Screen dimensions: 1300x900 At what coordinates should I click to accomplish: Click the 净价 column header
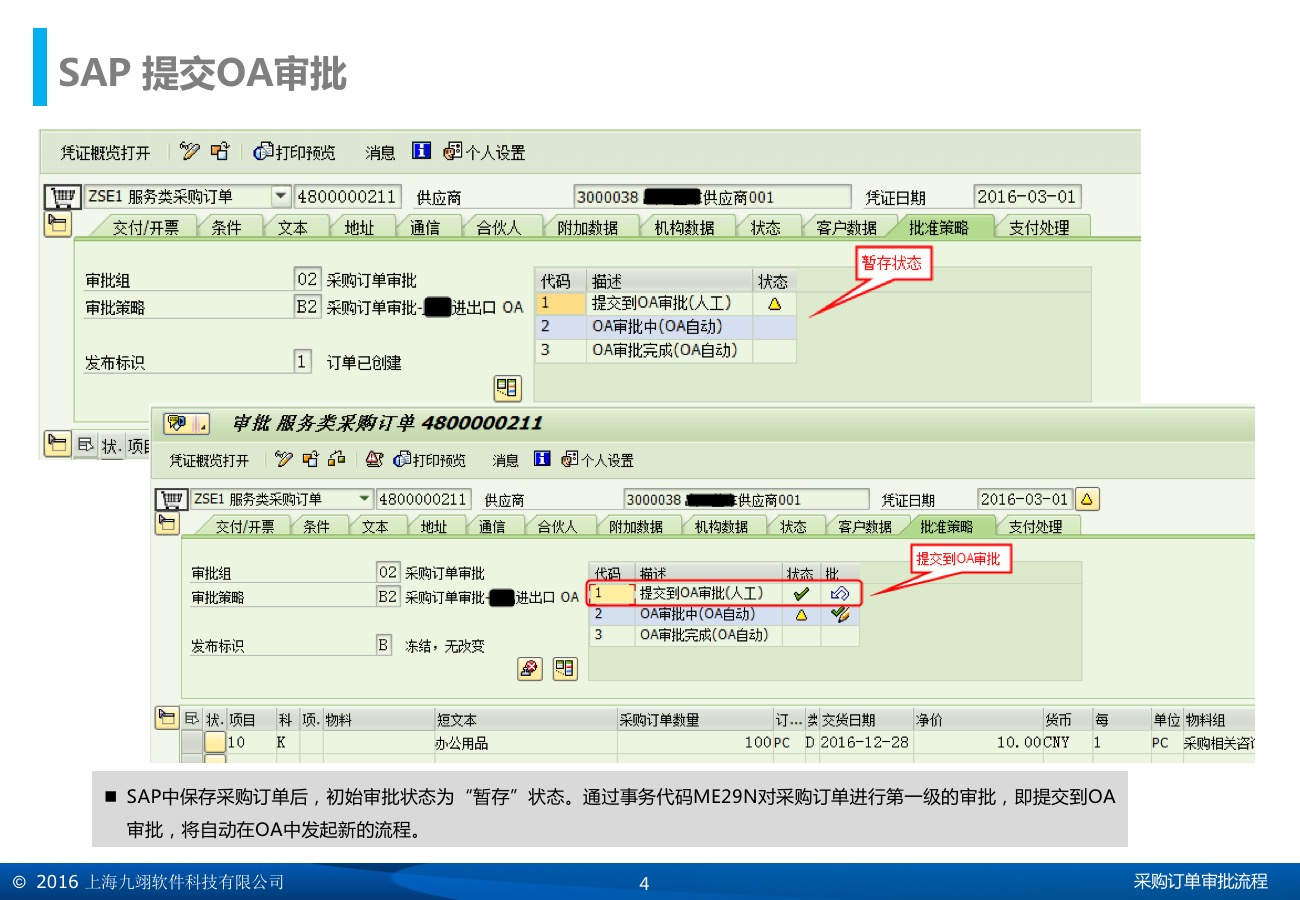coord(977,720)
